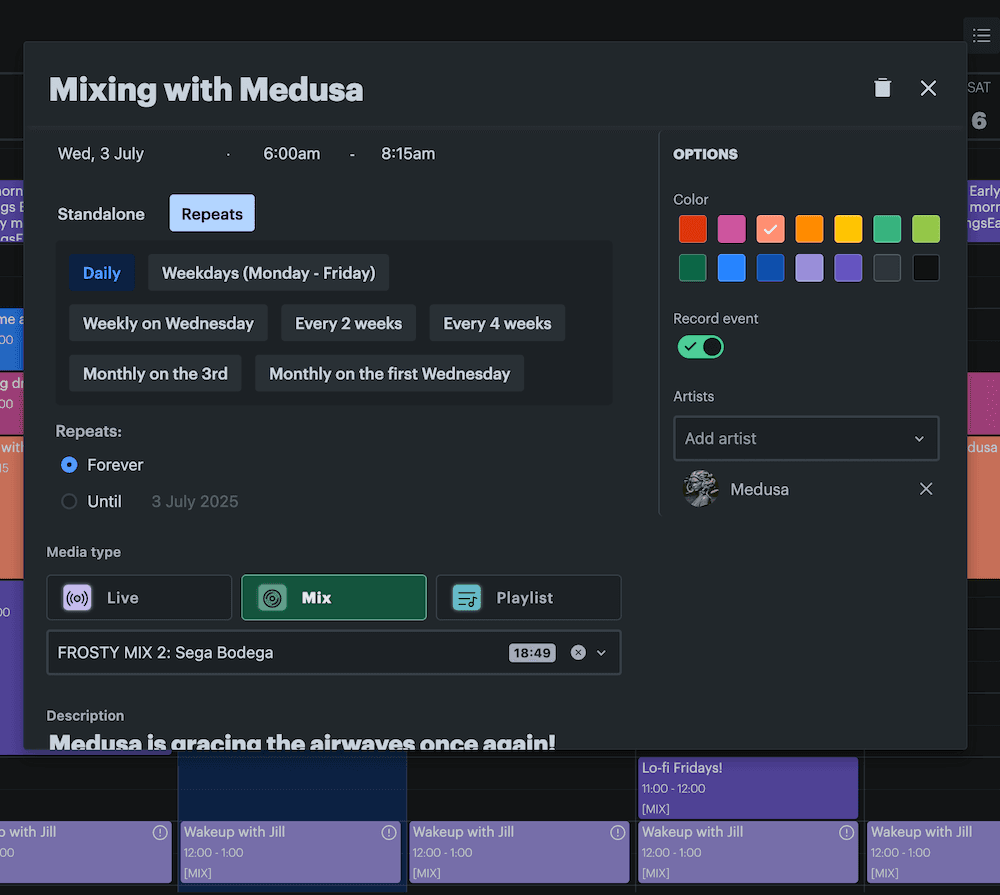Click the Medusa artist avatar
1000x895 pixels.
701,489
